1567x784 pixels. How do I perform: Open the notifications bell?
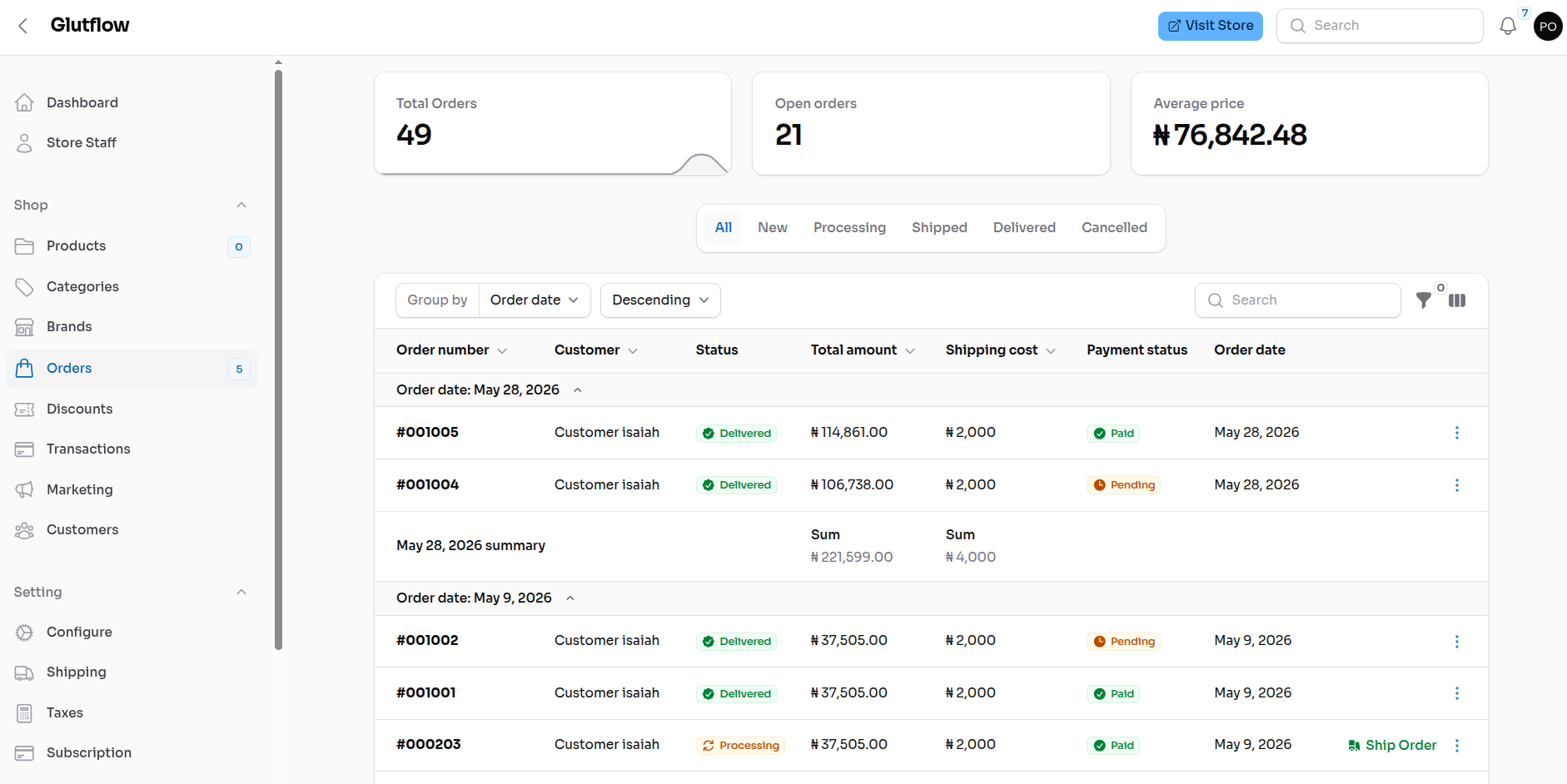(x=1508, y=26)
